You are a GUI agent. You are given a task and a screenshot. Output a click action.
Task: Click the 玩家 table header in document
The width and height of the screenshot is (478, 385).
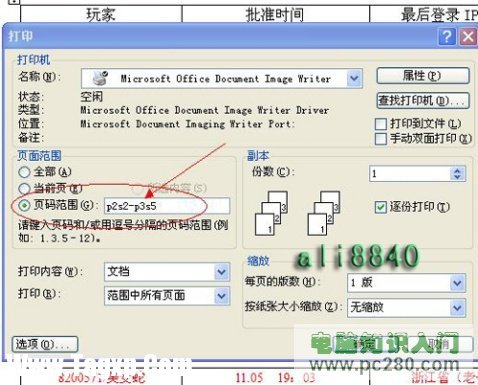click(x=101, y=15)
